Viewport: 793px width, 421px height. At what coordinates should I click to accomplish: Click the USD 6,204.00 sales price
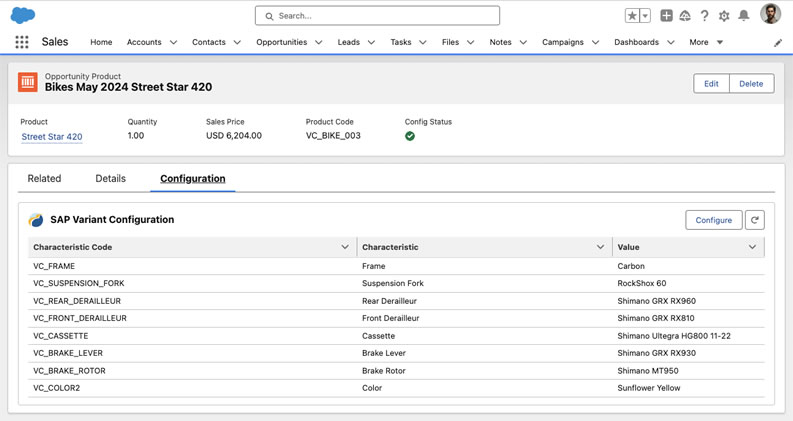click(x=234, y=136)
